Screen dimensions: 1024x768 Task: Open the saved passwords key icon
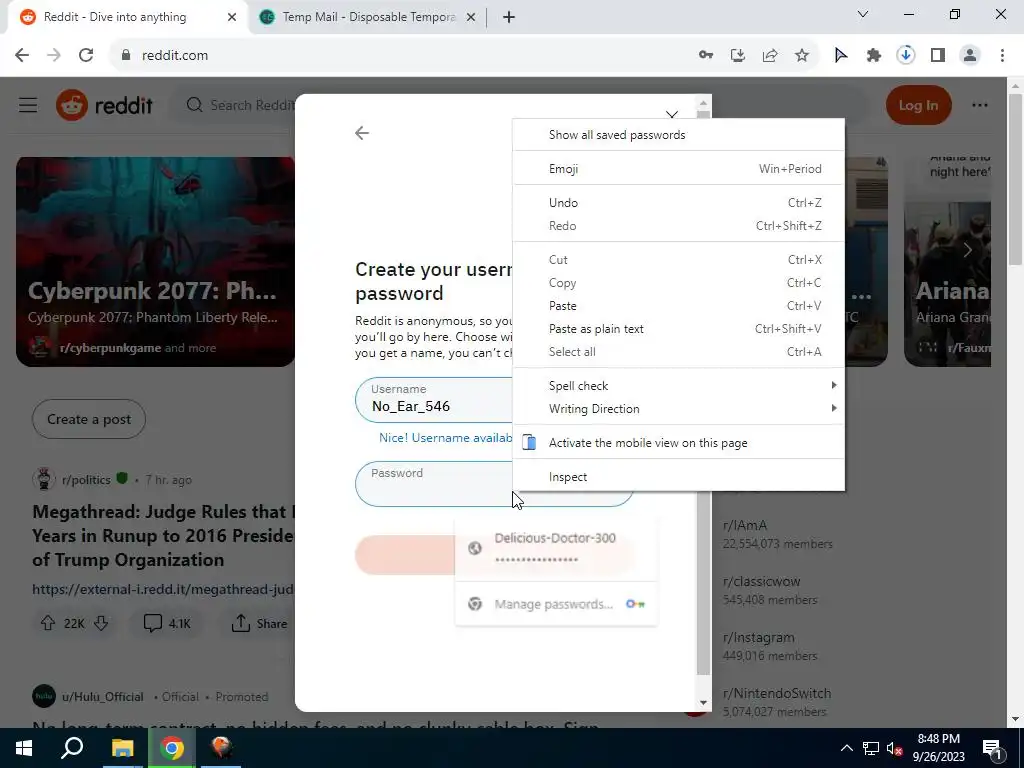[706, 56]
